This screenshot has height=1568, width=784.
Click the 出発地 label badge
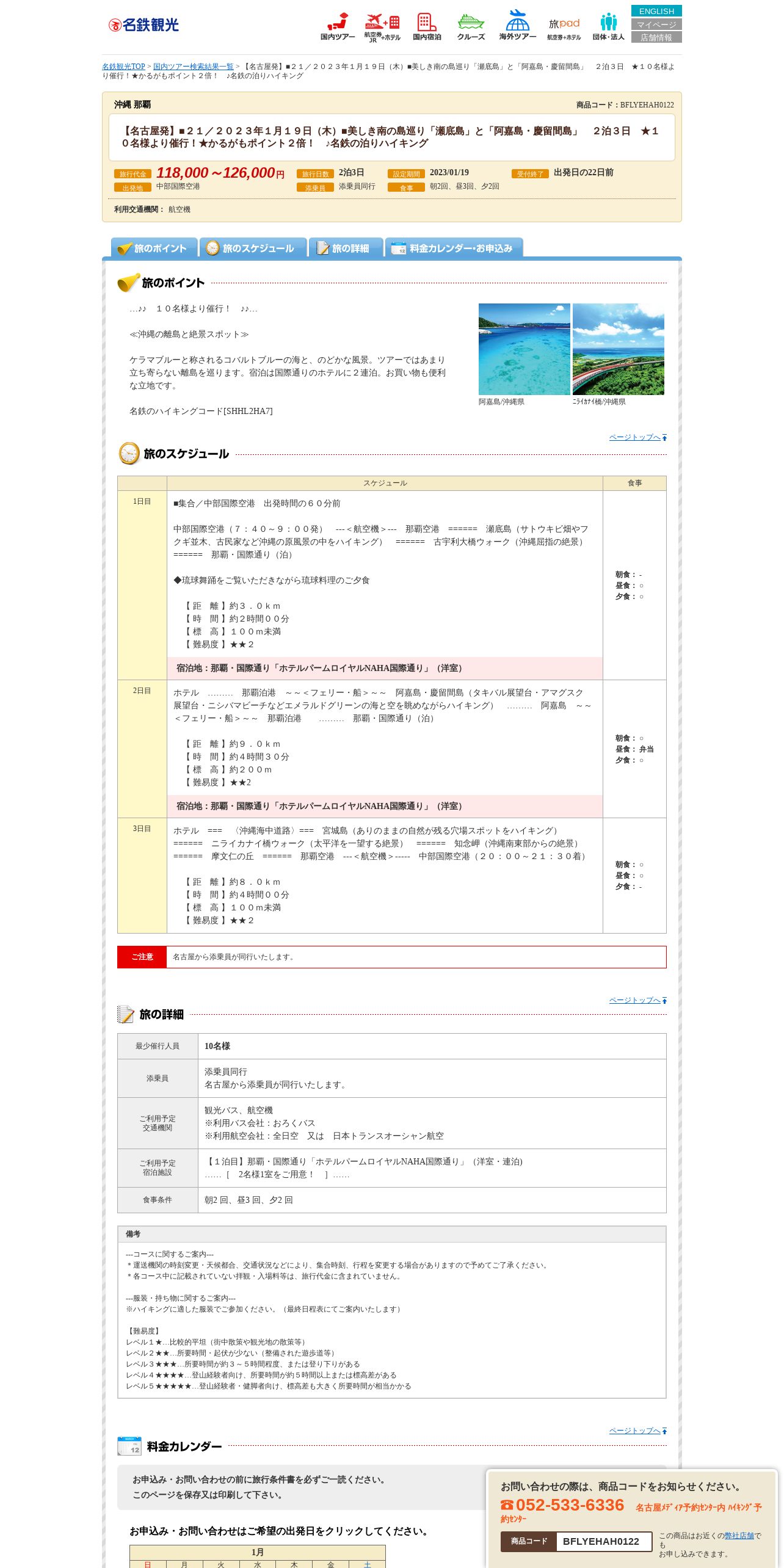[x=132, y=187]
